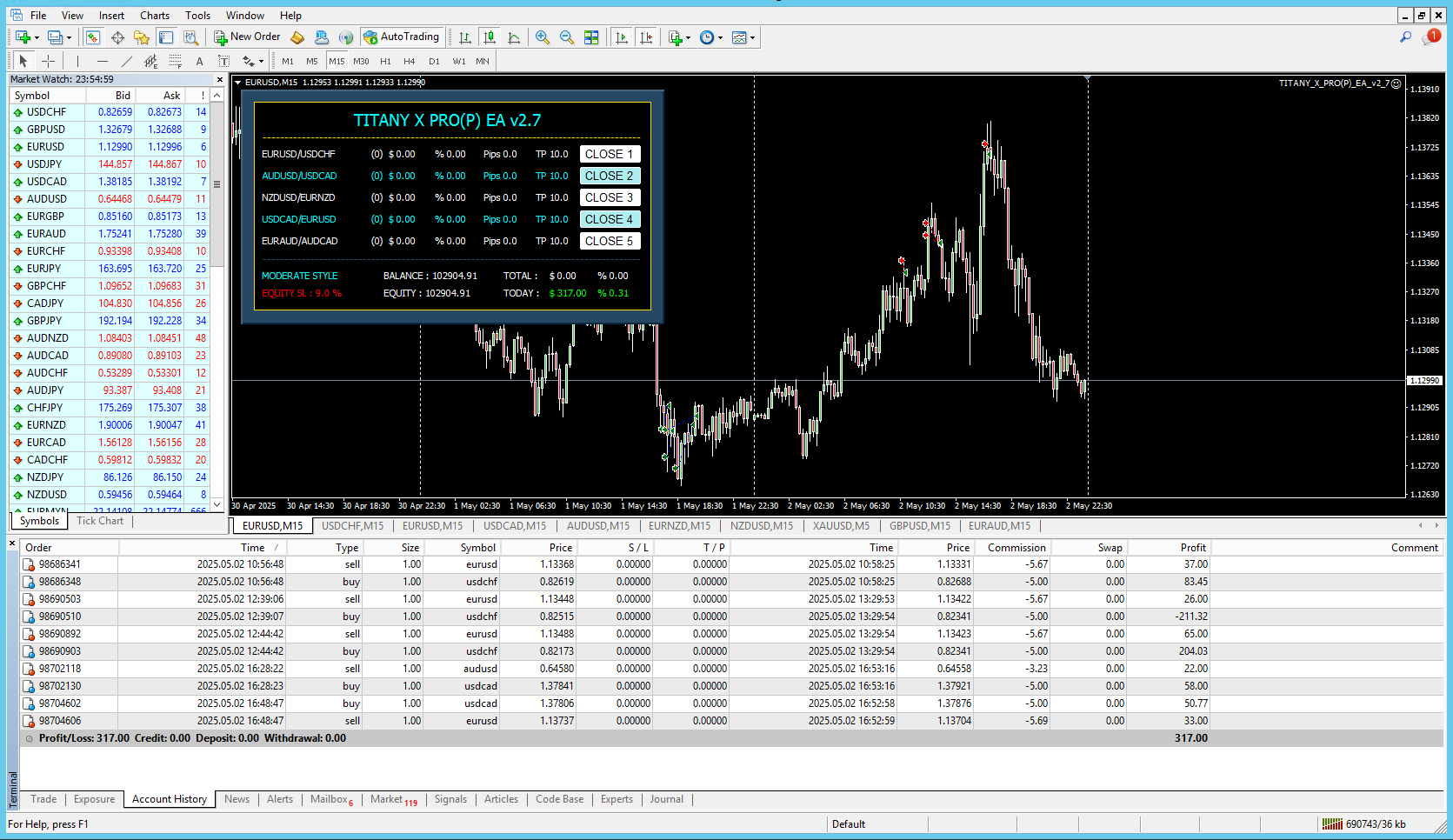Expand the new chart dropdown arrow

(x=37, y=37)
